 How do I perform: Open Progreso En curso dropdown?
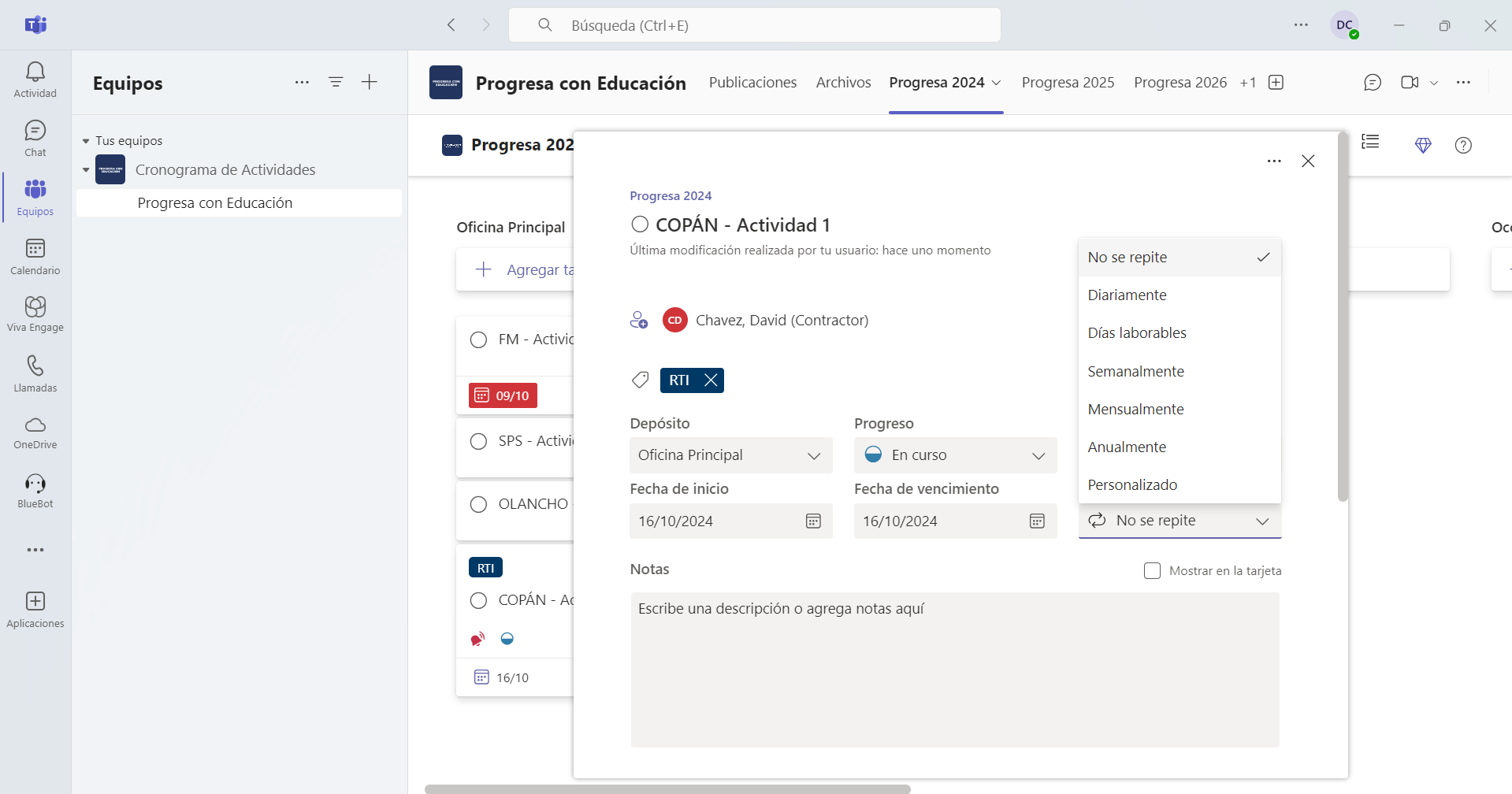(955, 455)
